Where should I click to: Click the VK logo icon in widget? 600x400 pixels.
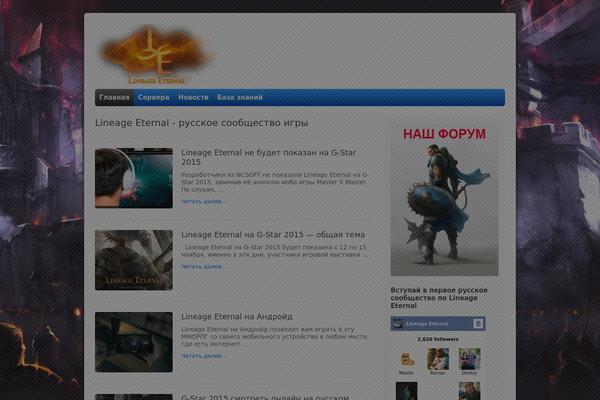click(x=478, y=324)
